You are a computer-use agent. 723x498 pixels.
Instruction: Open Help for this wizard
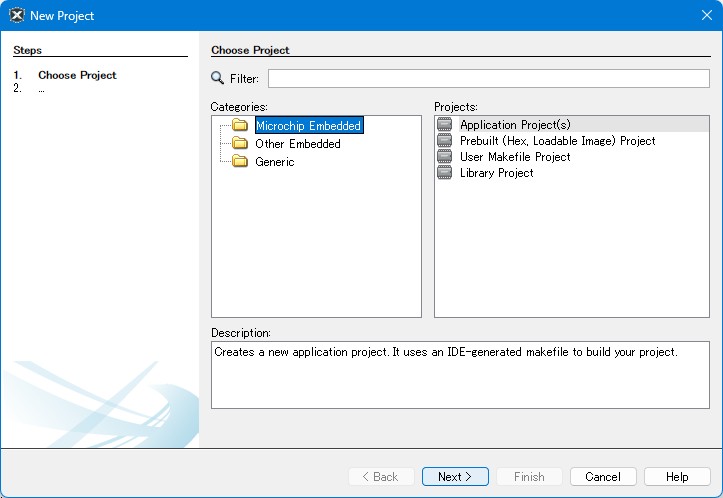pos(677,477)
